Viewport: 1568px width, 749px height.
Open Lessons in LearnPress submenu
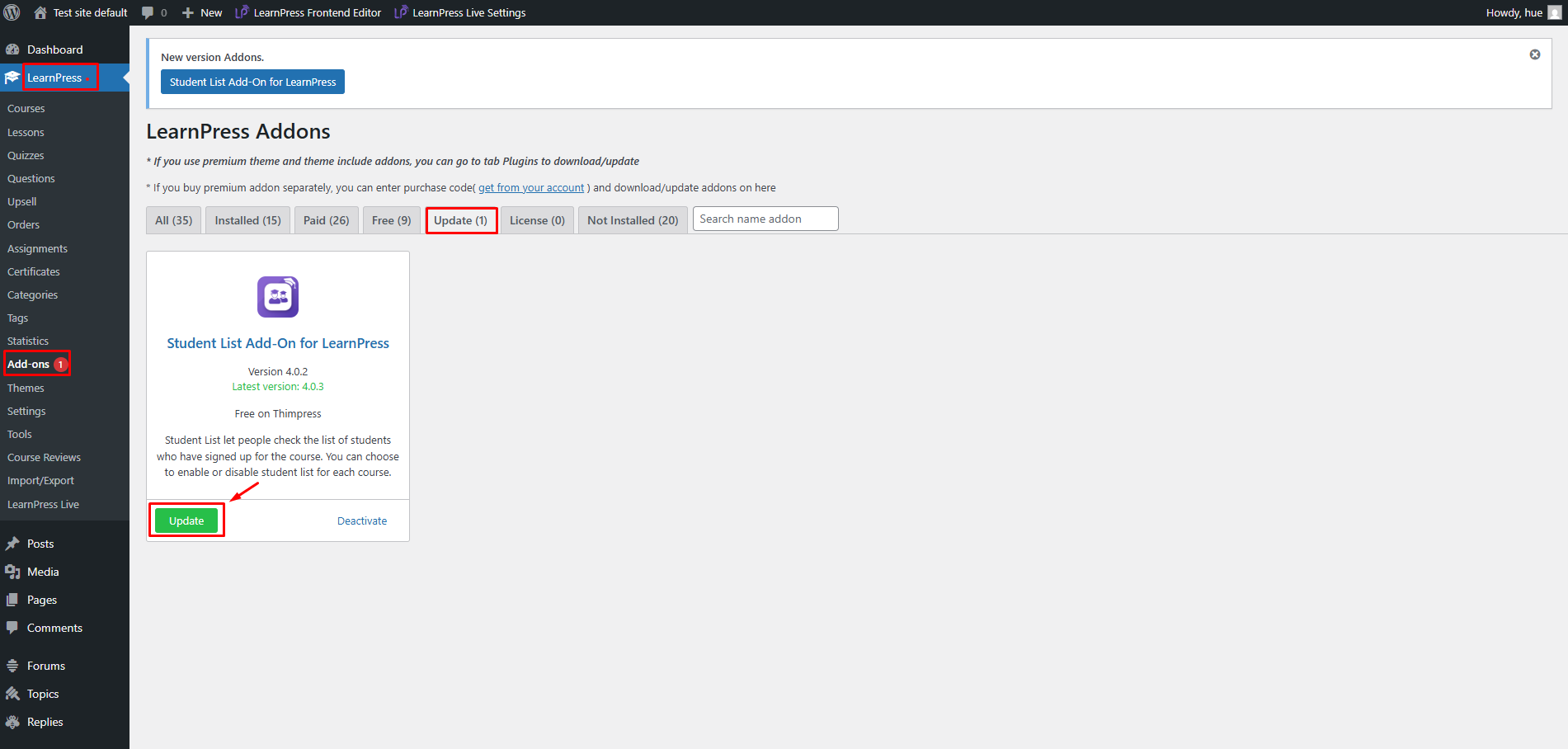pos(26,132)
